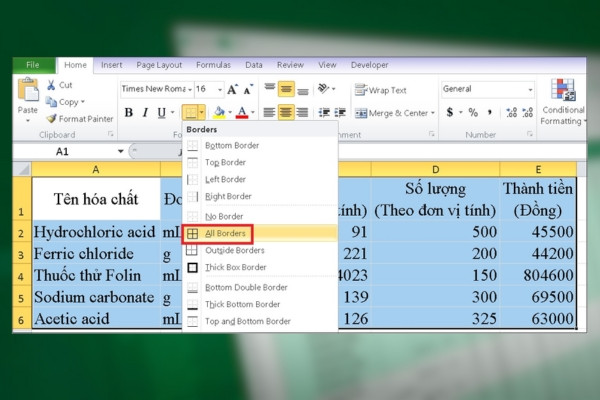
Task: Open the Name Box dropdown arrow
Action: 121,151
